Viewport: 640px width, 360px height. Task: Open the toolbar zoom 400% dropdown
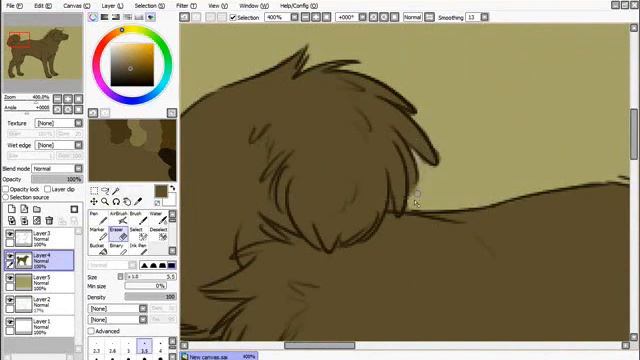294,17
